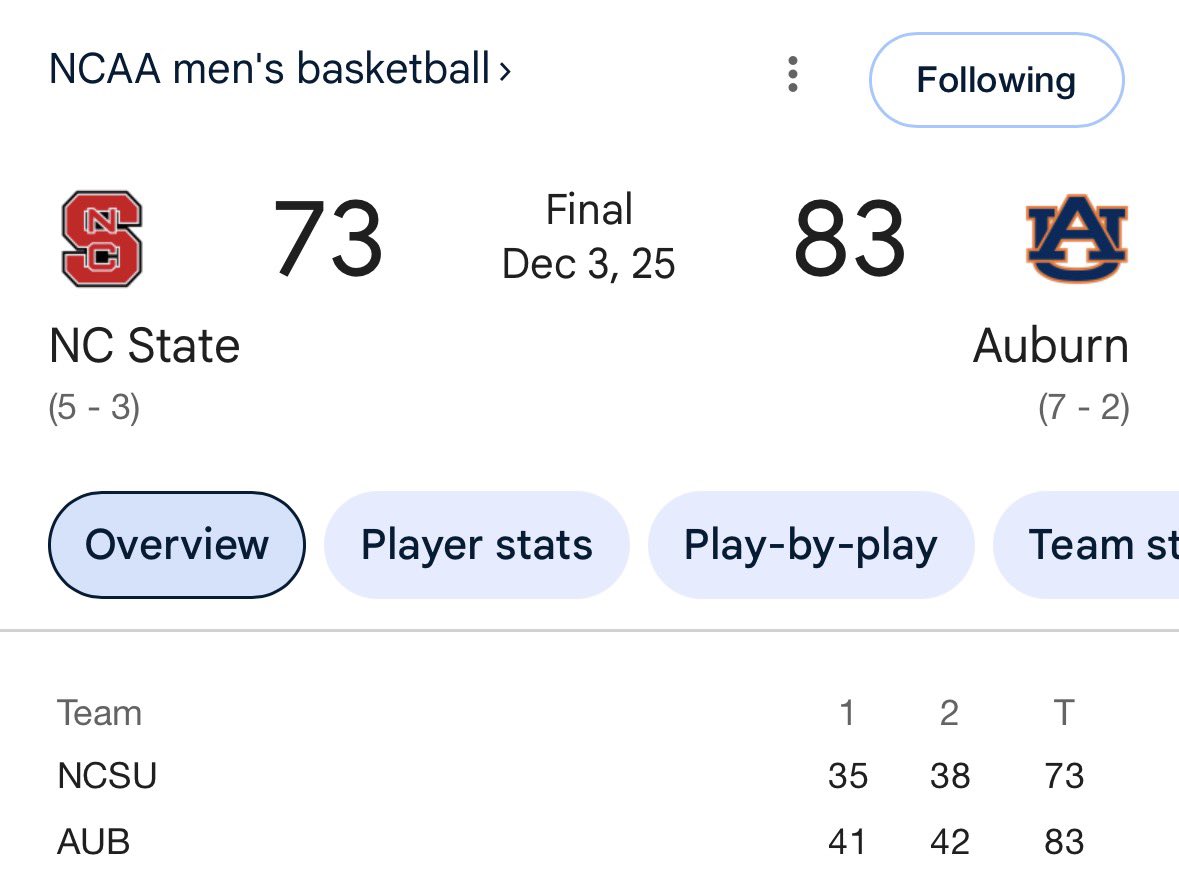
Task: Click the NC State team name
Action: pos(145,347)
